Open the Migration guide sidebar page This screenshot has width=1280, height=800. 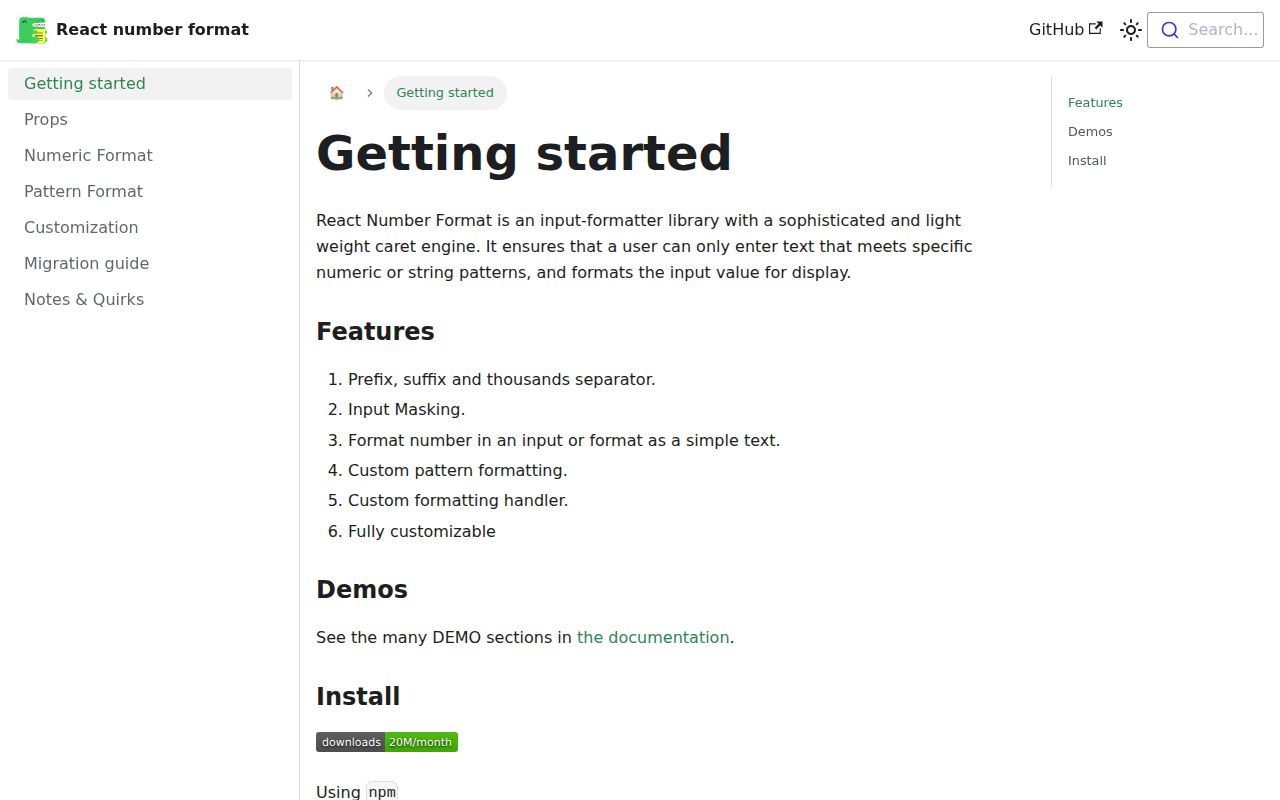click(x=150, y=264)
